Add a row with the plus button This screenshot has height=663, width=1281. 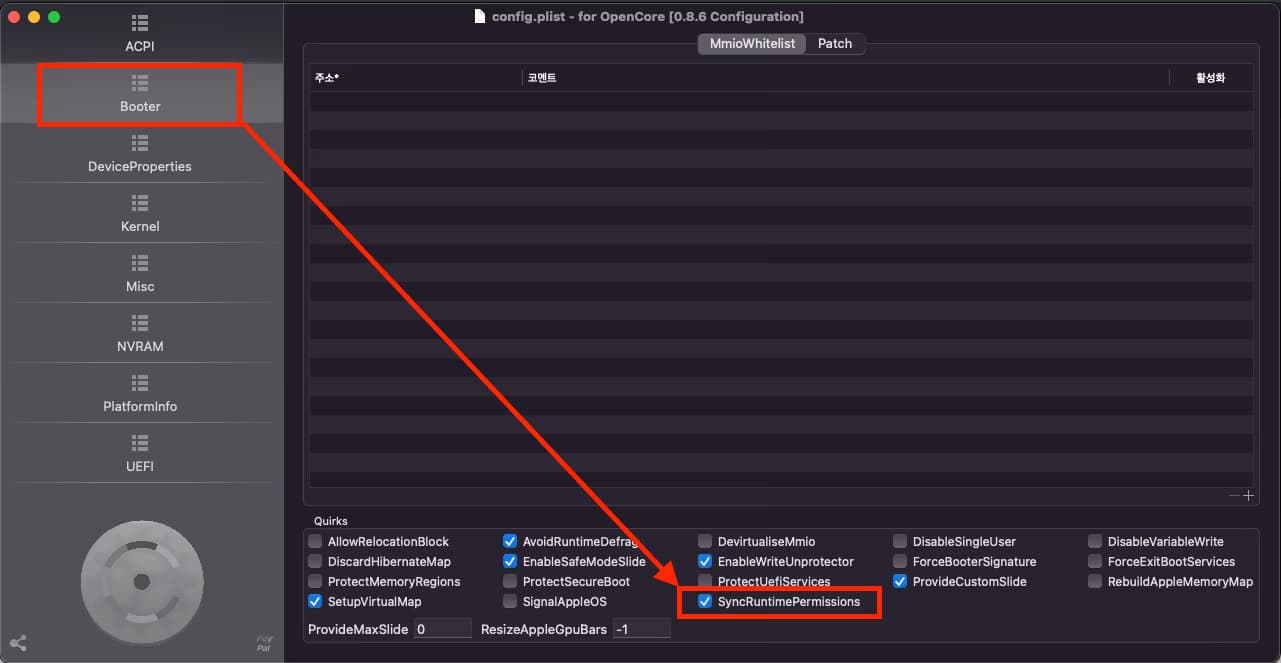[1248, 496]
